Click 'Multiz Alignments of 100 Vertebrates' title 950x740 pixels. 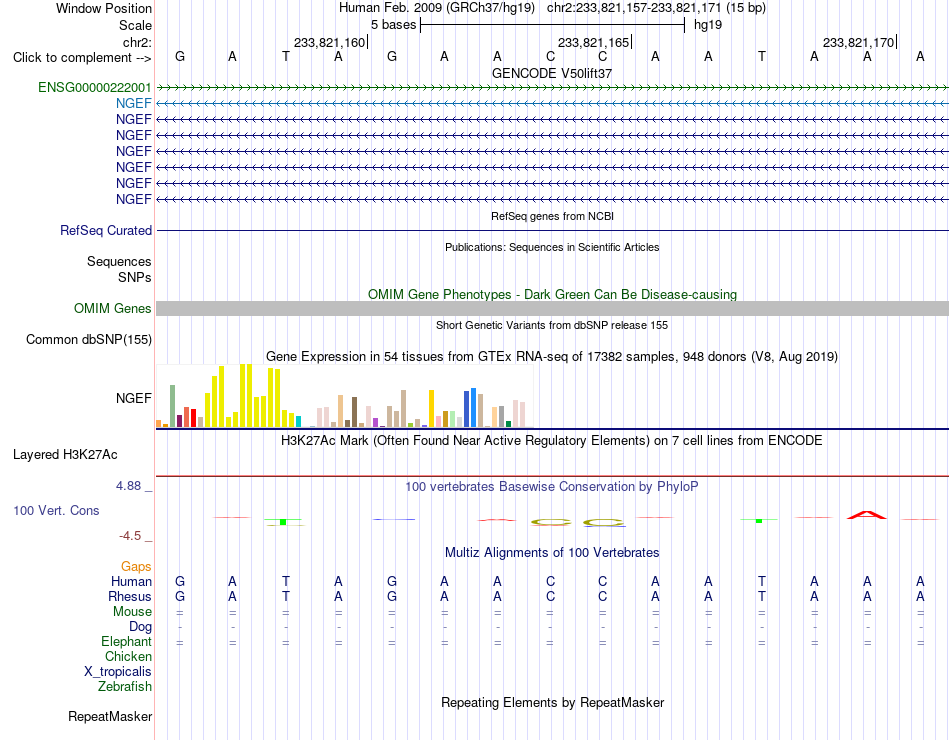[552, 553]
